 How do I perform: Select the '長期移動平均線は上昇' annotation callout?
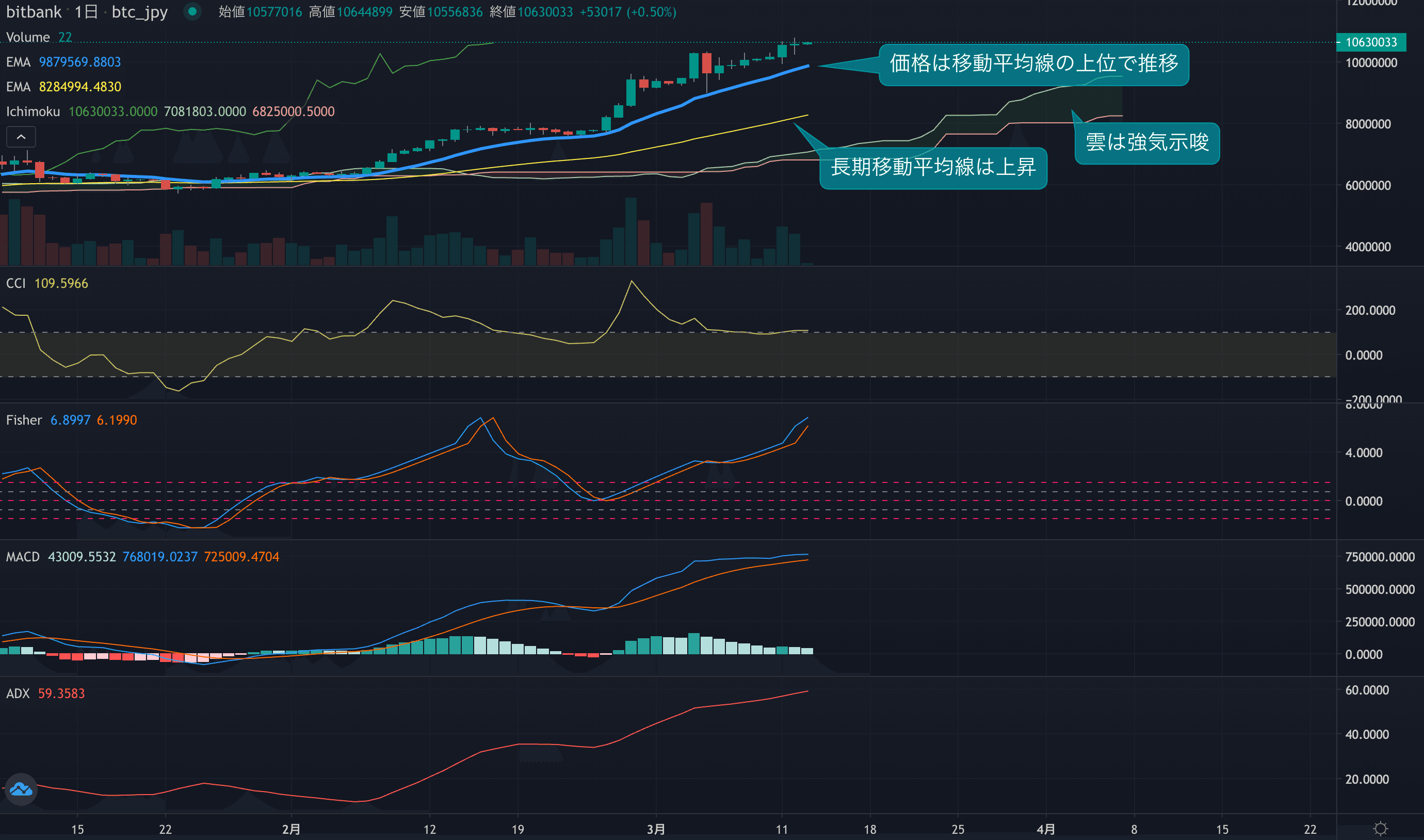(933, 168)
